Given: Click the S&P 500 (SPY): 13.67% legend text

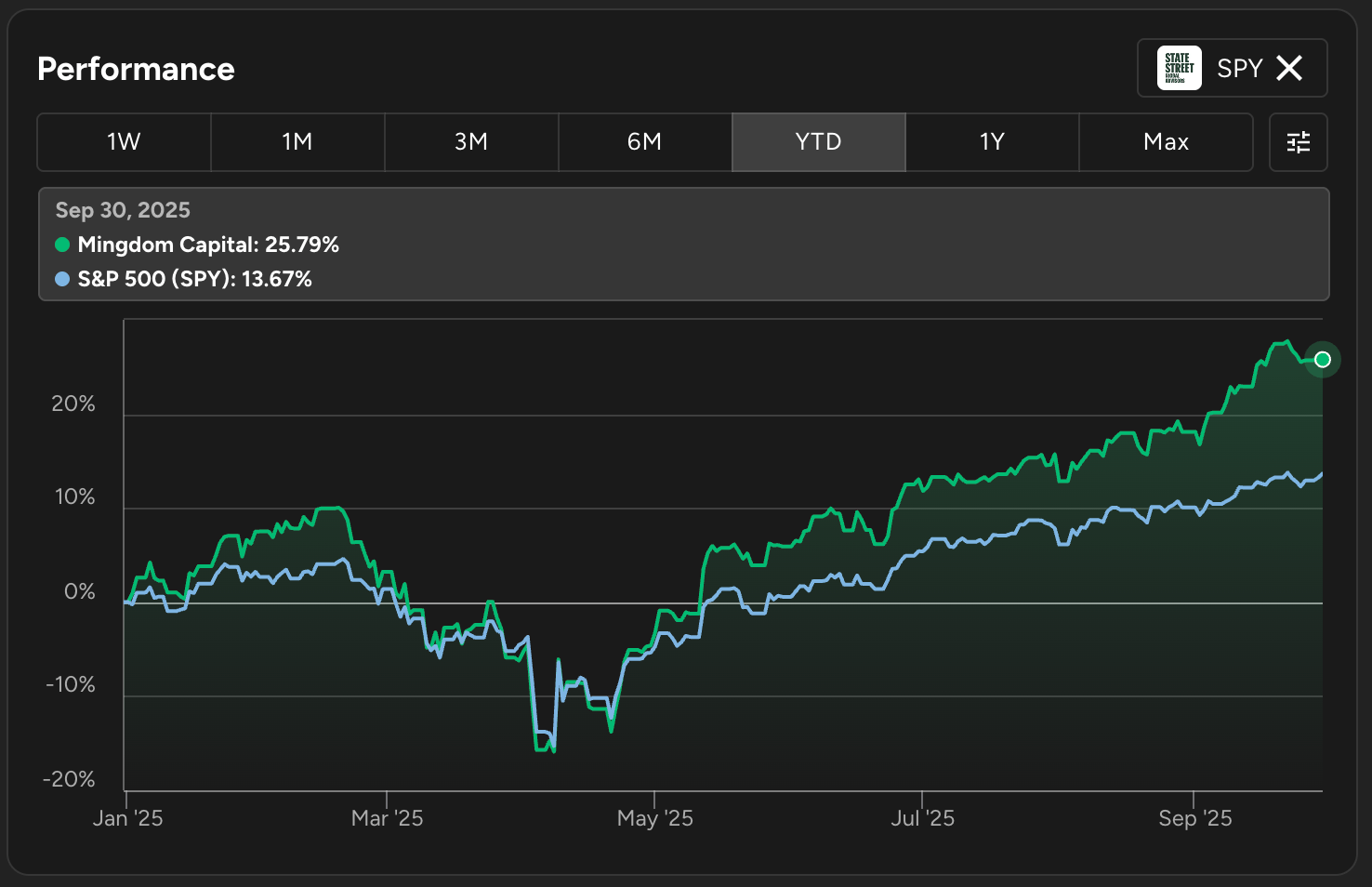Looking at the screenshot, I should point(195,279).
